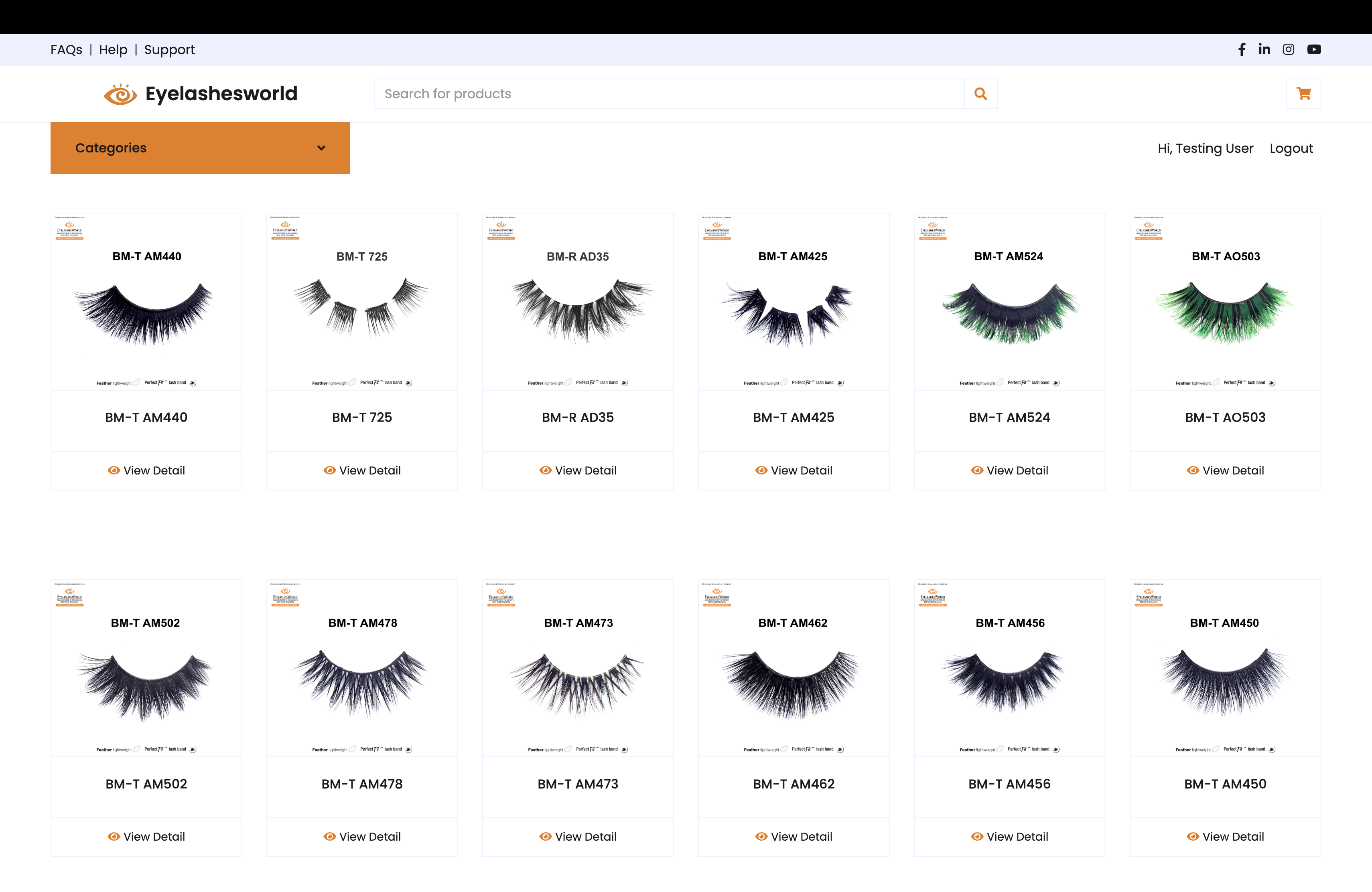Screen dimensions: 1372x892
Task: Open the shopping cart icon
Action: point(1303,93)
